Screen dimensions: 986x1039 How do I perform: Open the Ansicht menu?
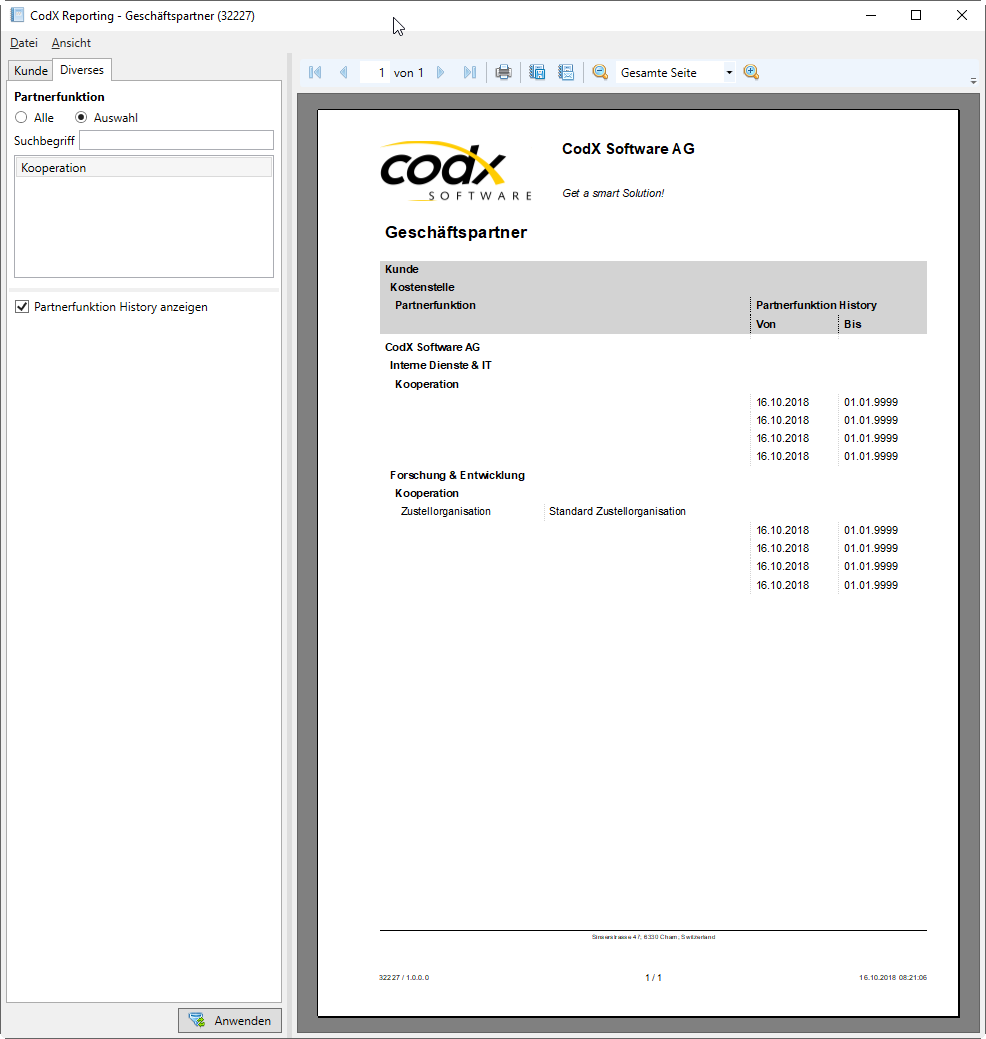tap(71, 43)
